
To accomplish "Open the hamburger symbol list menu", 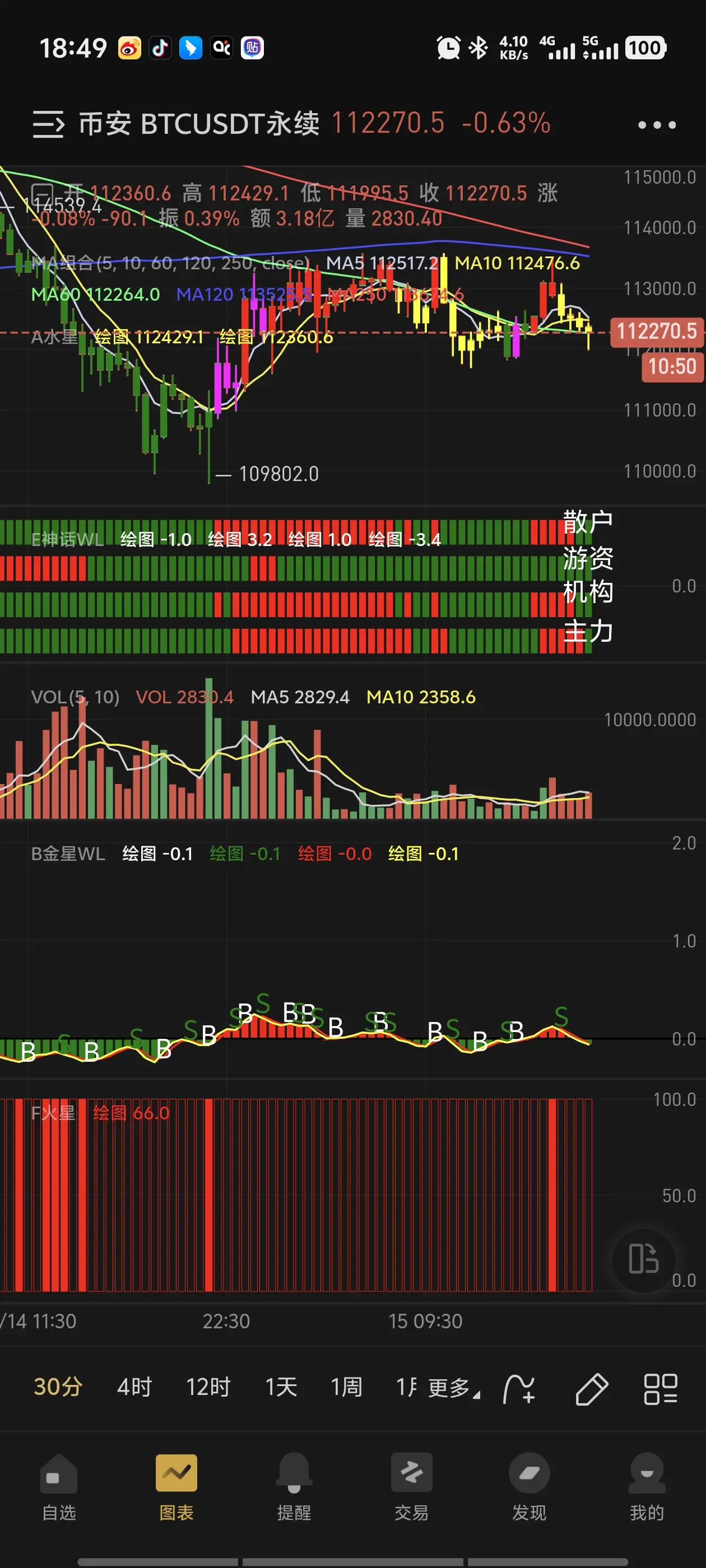I will (x=48, y=124).
